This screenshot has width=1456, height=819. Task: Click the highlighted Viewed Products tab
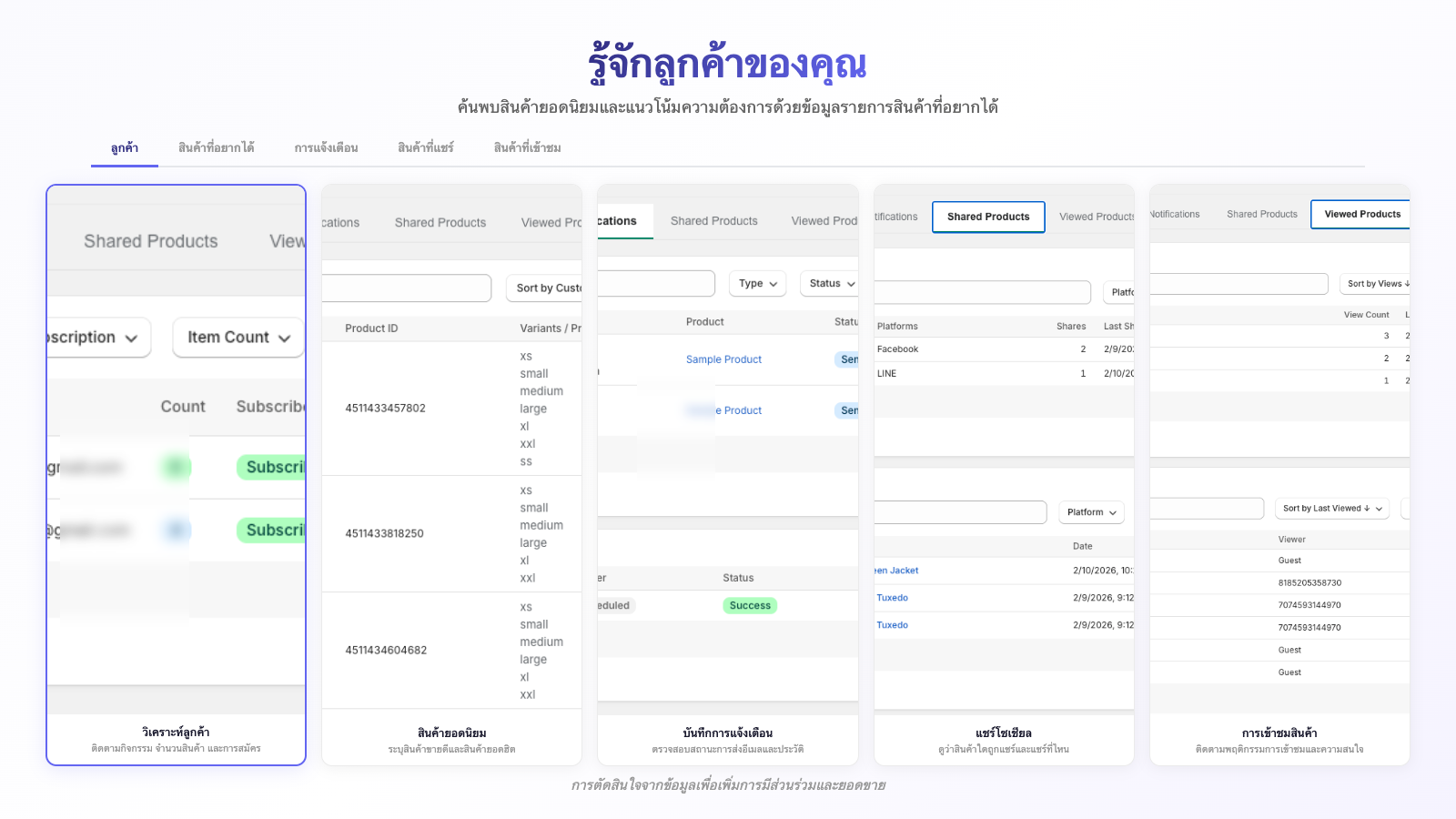[x=1361, y=214]
